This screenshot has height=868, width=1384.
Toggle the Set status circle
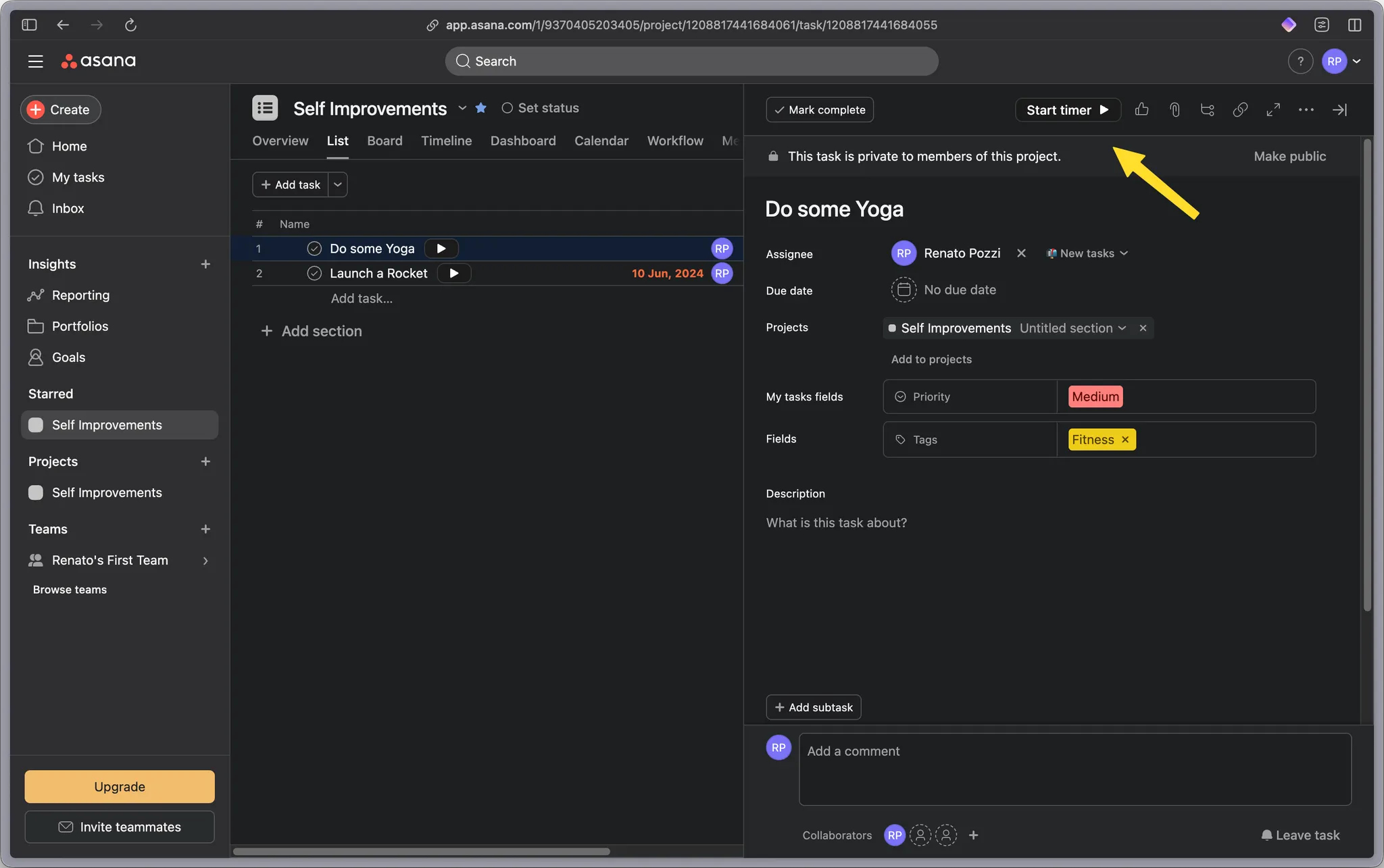tap(507, 108)
